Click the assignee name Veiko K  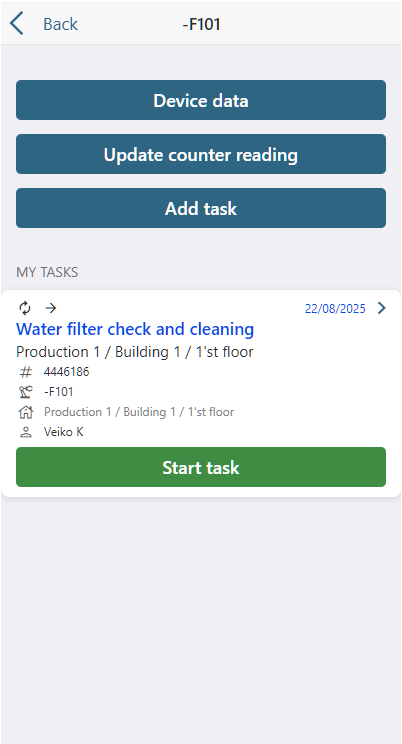[x=64, y=432]
